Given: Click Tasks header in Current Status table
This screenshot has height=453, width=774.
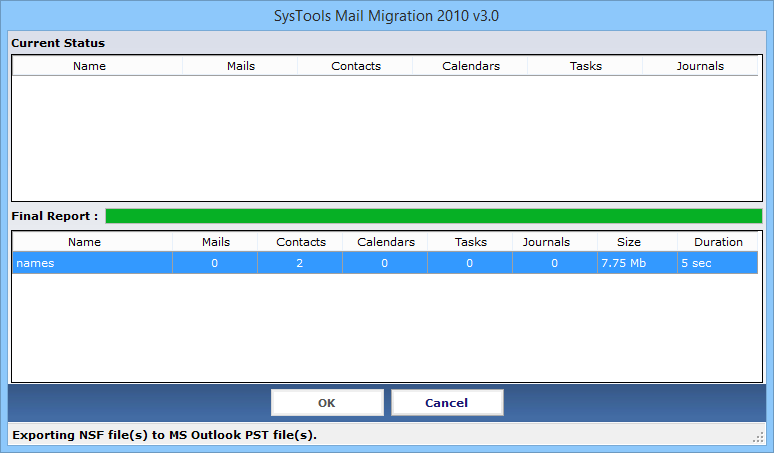Looking at the screenshot, I should pos(585,66).
